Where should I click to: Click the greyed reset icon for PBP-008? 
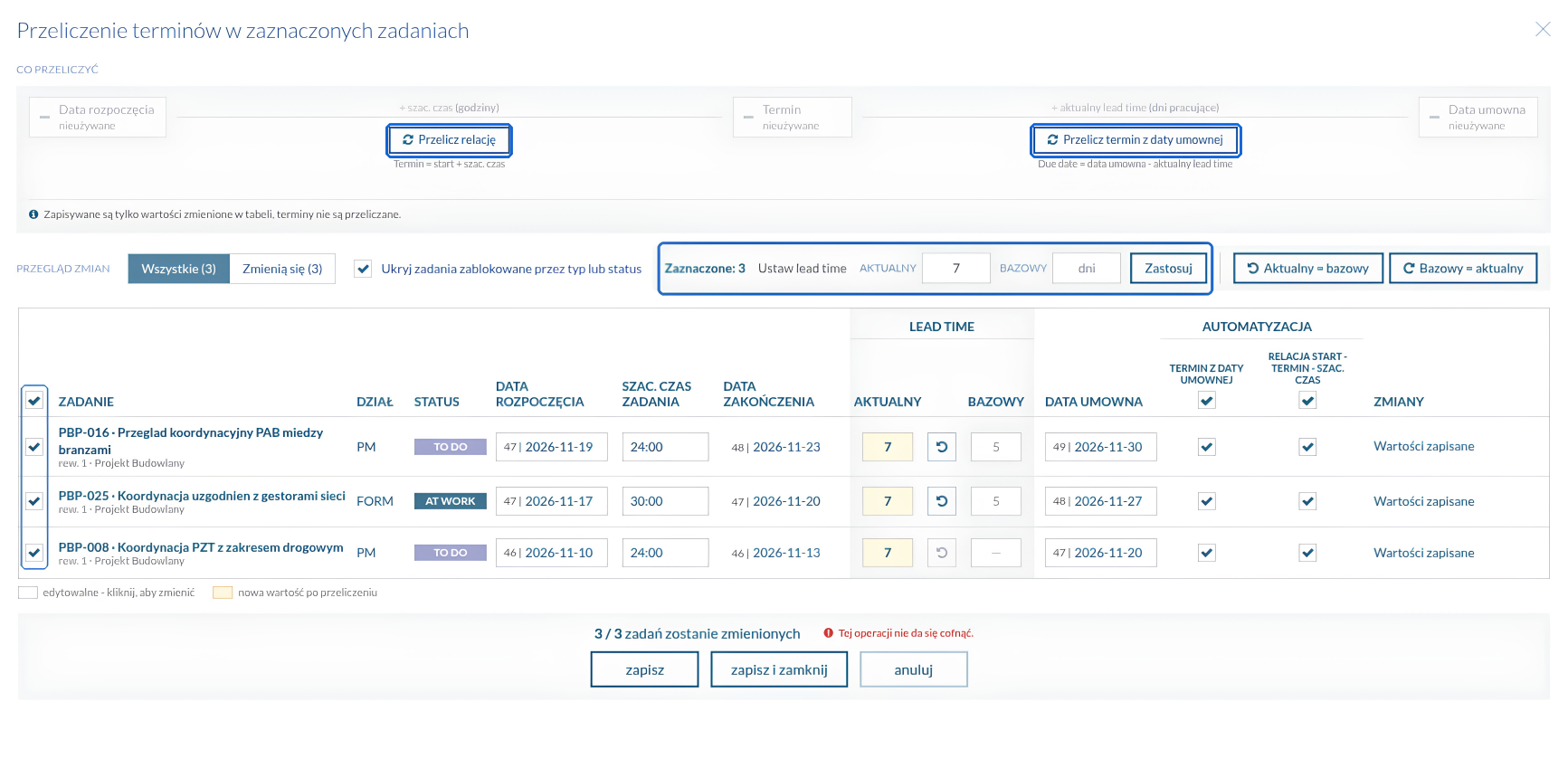[x=942, y=553]
